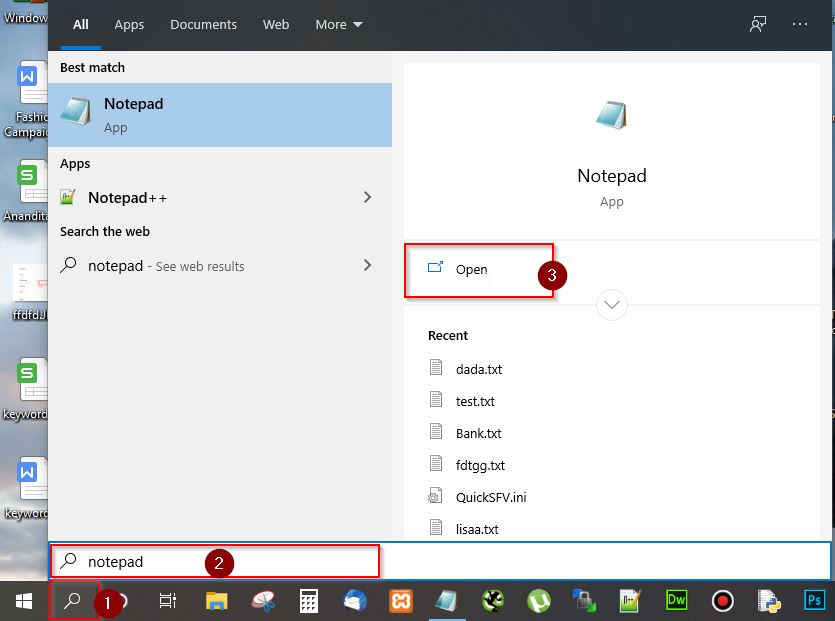Launch Python from the taskbar
The width and height of the screenshot is (835, 621).
pyautogui.click(x=768, y=601)
